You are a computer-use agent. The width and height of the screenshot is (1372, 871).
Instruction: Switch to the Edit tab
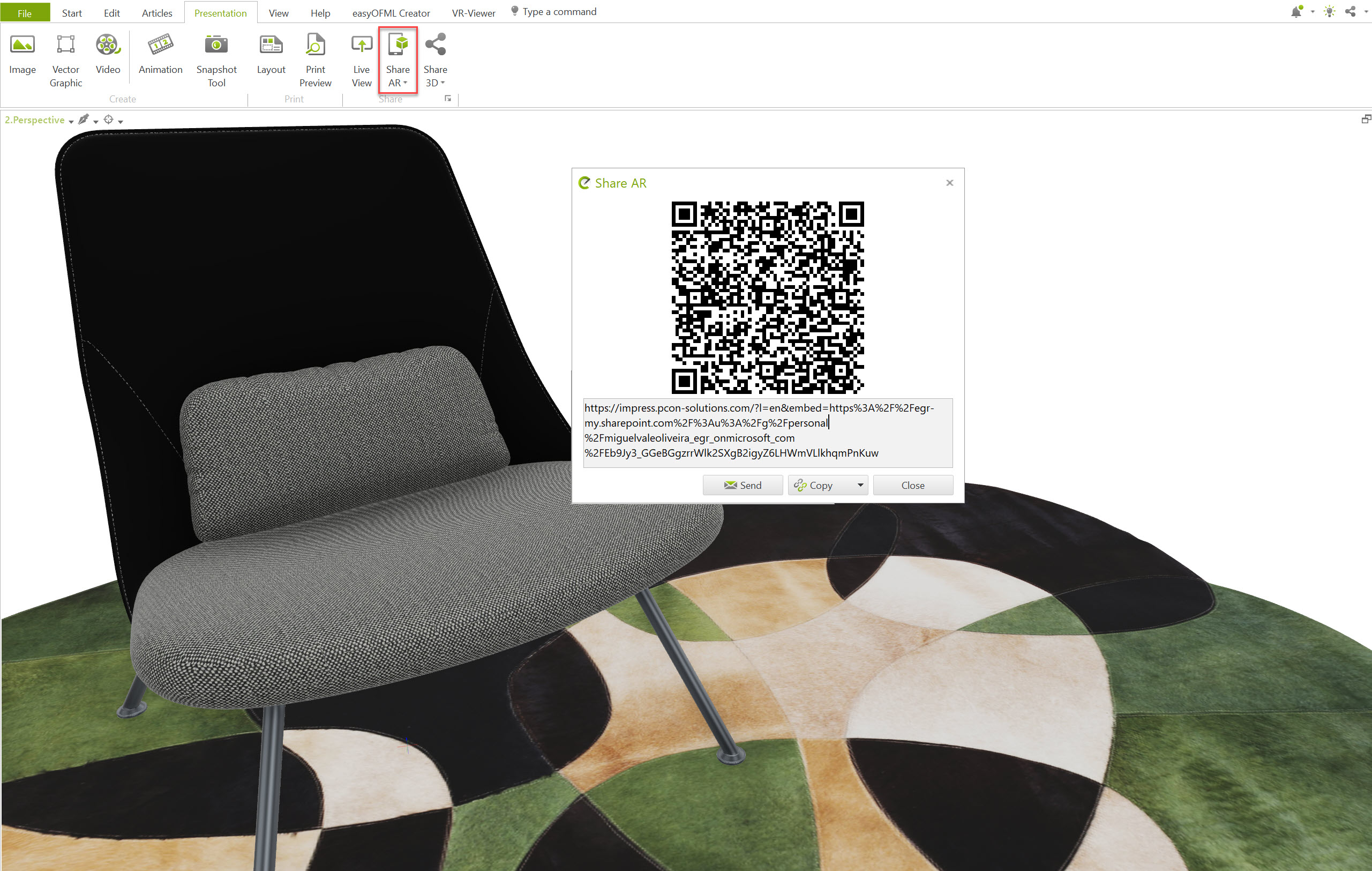click(111, 12)
